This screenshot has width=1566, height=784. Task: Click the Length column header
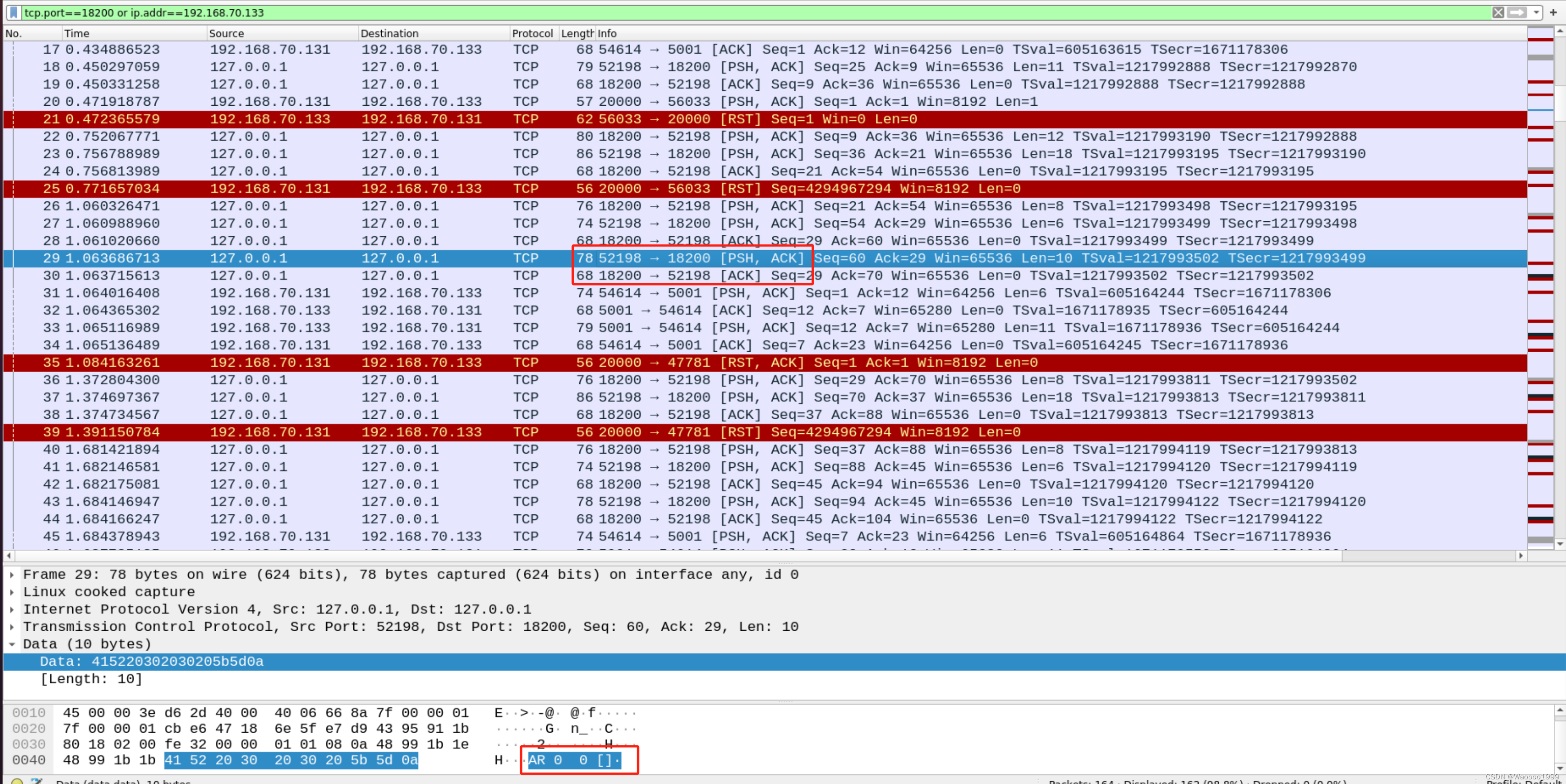coord(577,34)
